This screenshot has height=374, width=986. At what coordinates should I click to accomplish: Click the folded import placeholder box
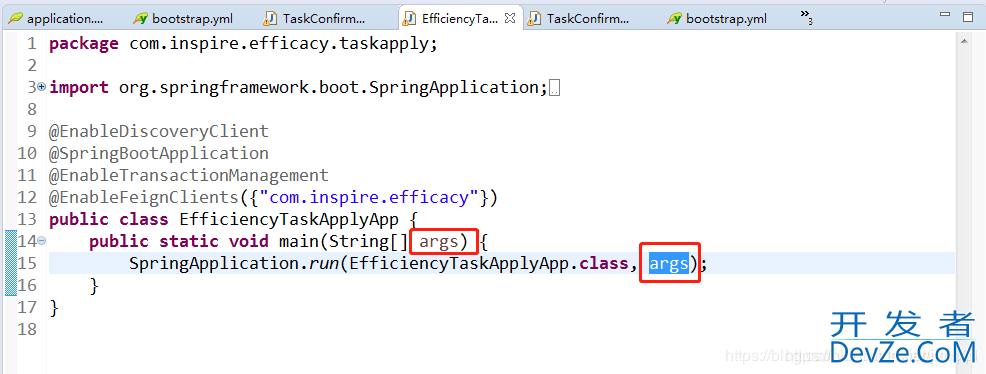[x=555, y=89]
